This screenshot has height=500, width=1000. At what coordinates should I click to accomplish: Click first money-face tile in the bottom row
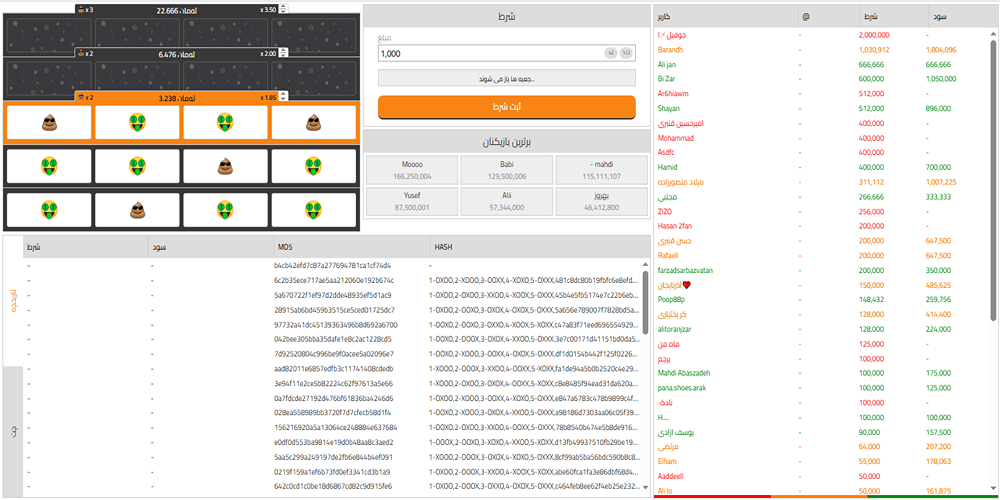[48, 209]
